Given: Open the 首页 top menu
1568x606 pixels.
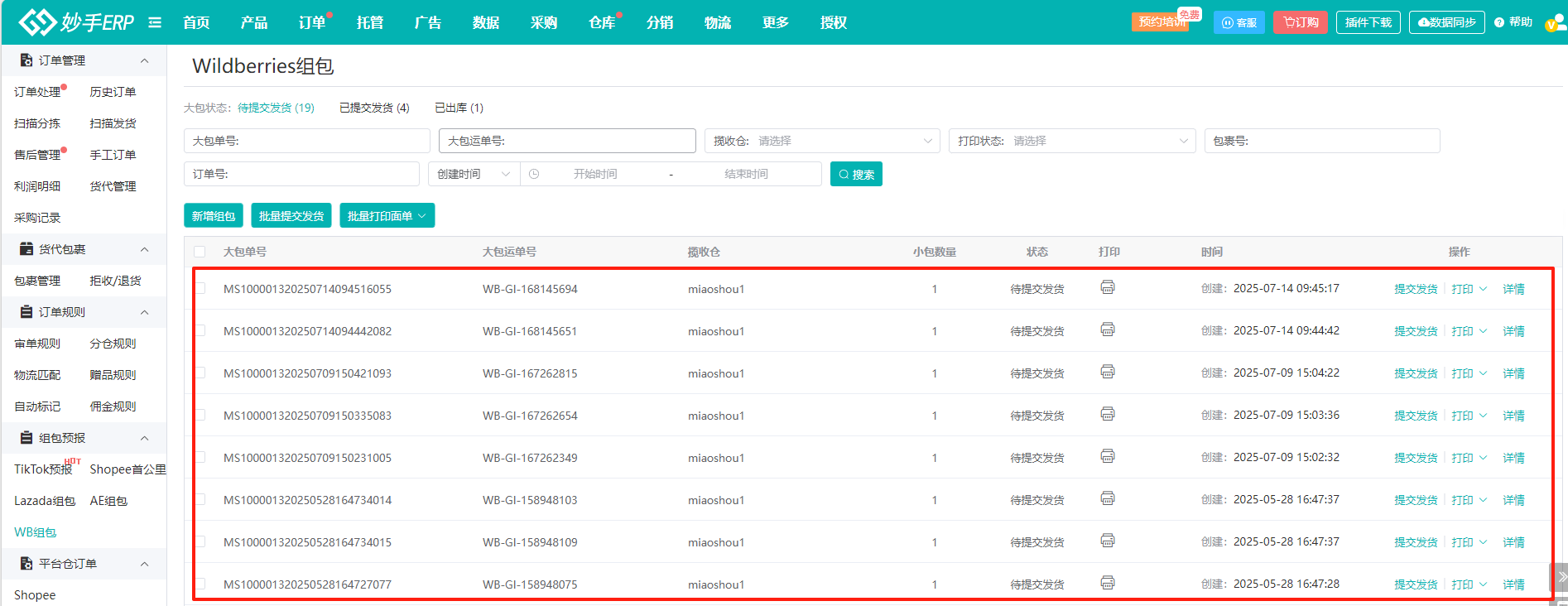Looking at the screenshot, I should click(x=196, y=22).
